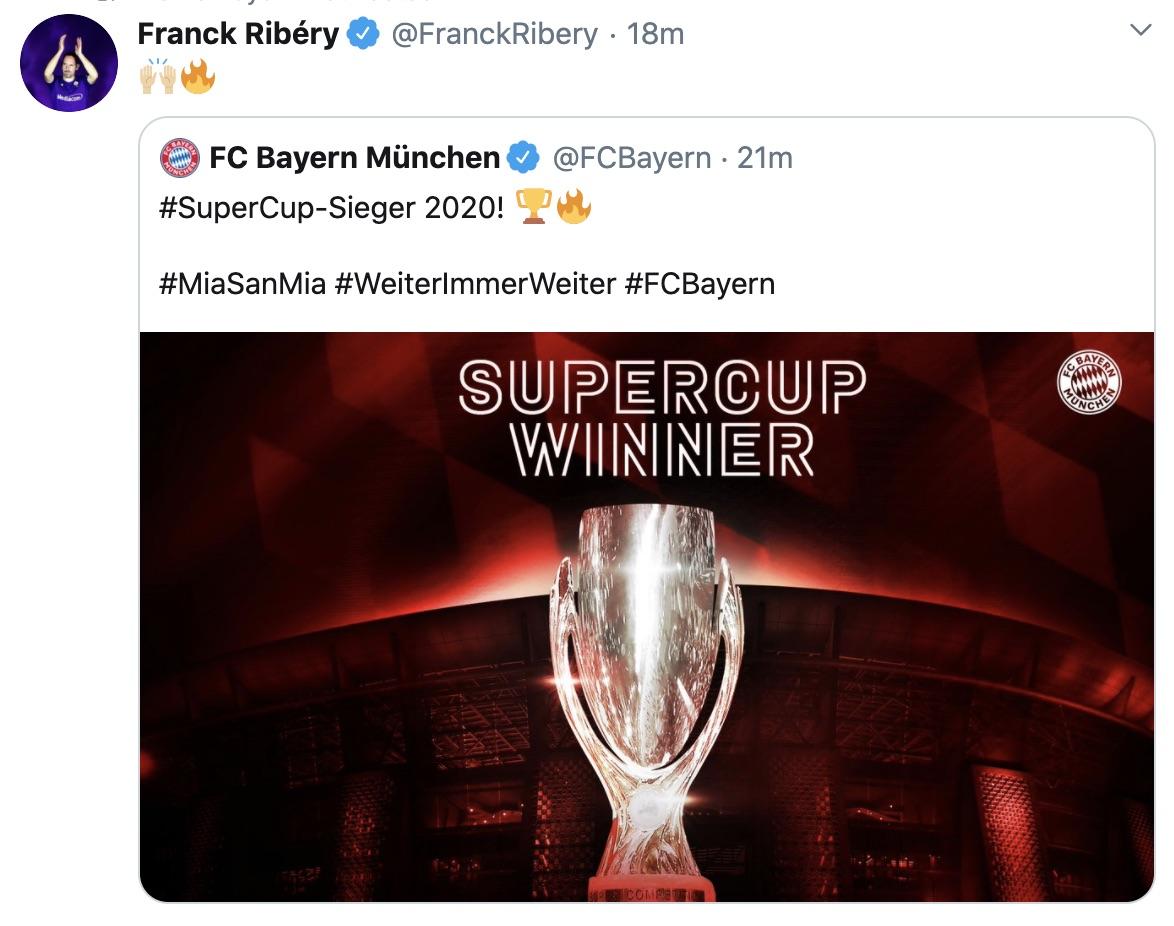Open the #MiaSanMia hashtag
Screen dimensions: 1174x926
[243, 284]
